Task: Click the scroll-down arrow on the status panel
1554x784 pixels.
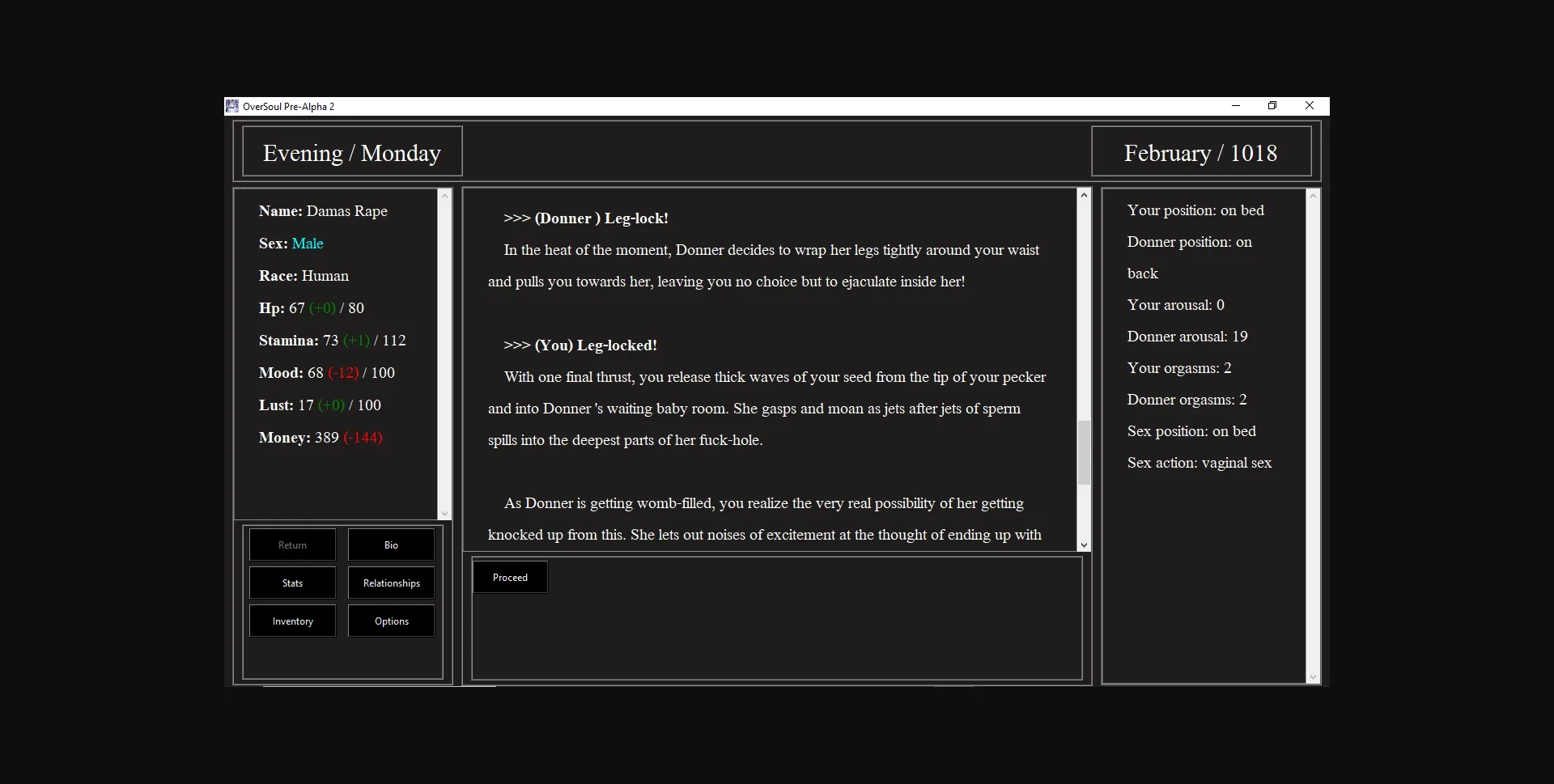Action: tap(1313, 677)
